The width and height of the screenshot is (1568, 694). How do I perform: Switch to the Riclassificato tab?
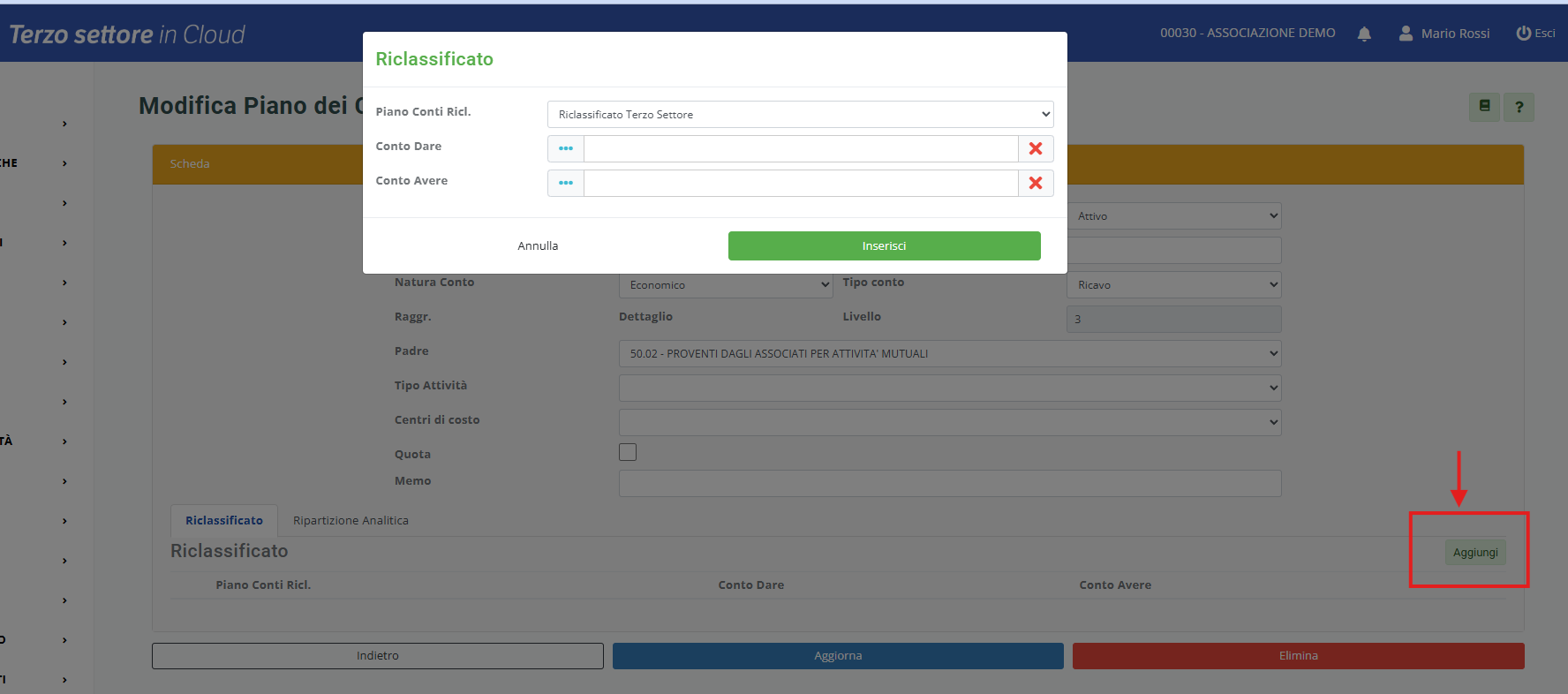224,520
